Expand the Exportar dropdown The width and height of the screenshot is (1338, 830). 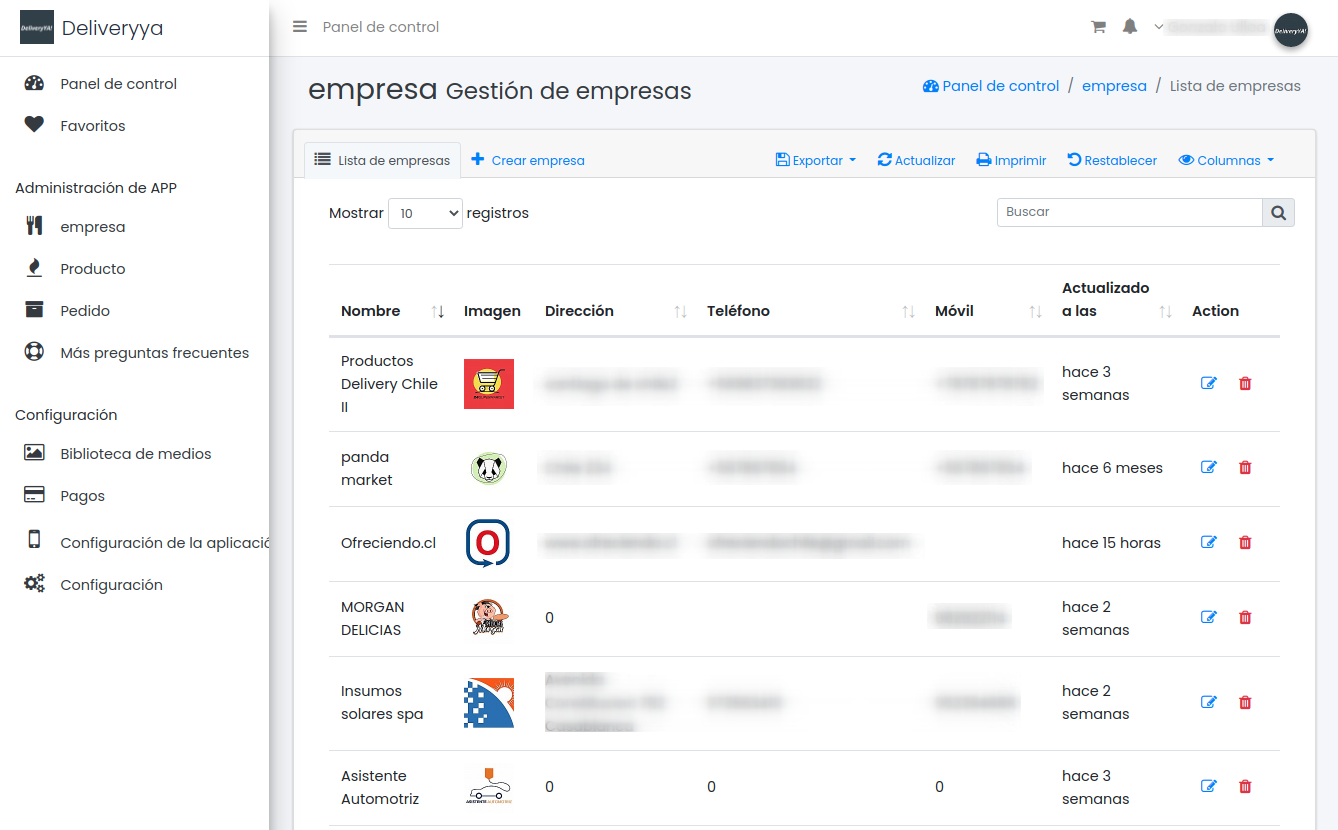(x=816, y=160)
